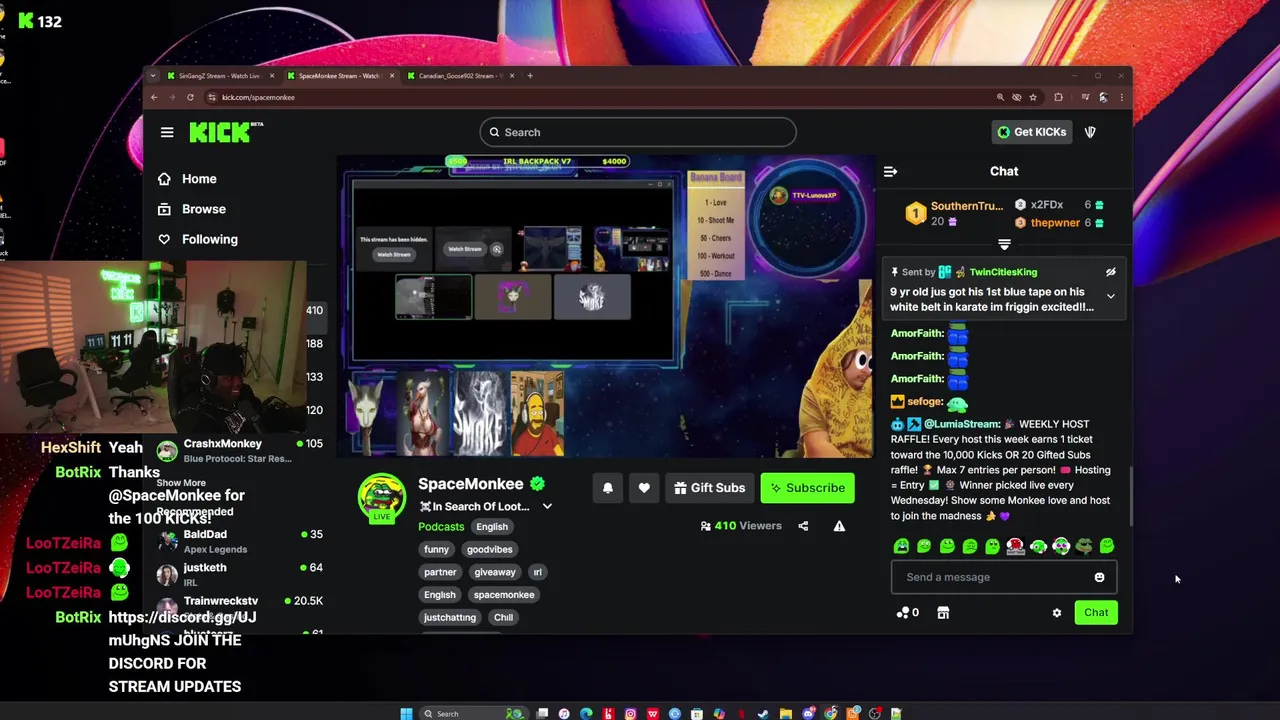Click the video stream player
Image resolution: width=1280 pixels, height=720 pixels.
pyautogui.click(x=606, y=306)
